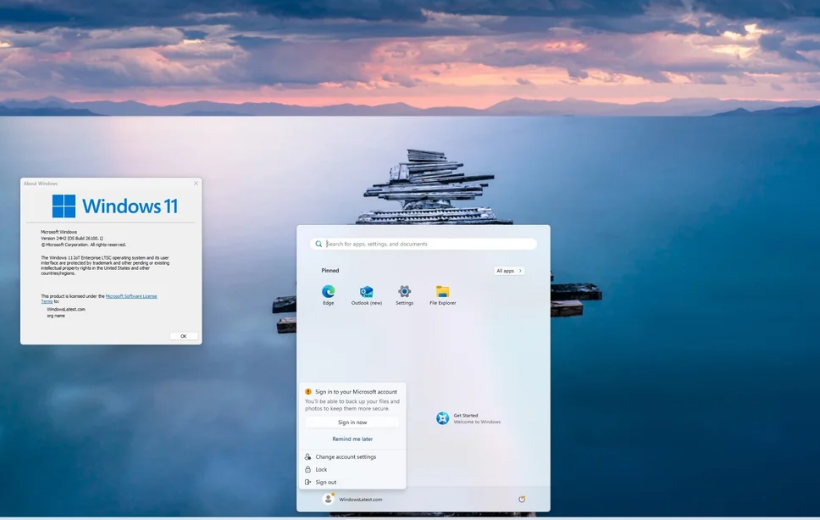Choose Remind me later
Viewport: 820px width, 520px height.
pos(352,439)
